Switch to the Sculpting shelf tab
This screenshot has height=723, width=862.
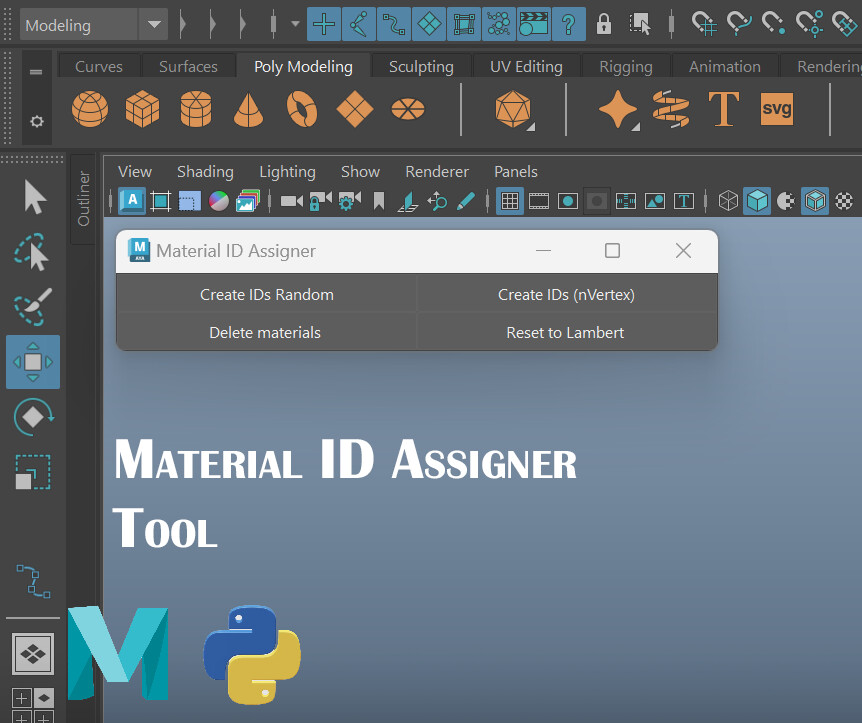click(420, 66)
